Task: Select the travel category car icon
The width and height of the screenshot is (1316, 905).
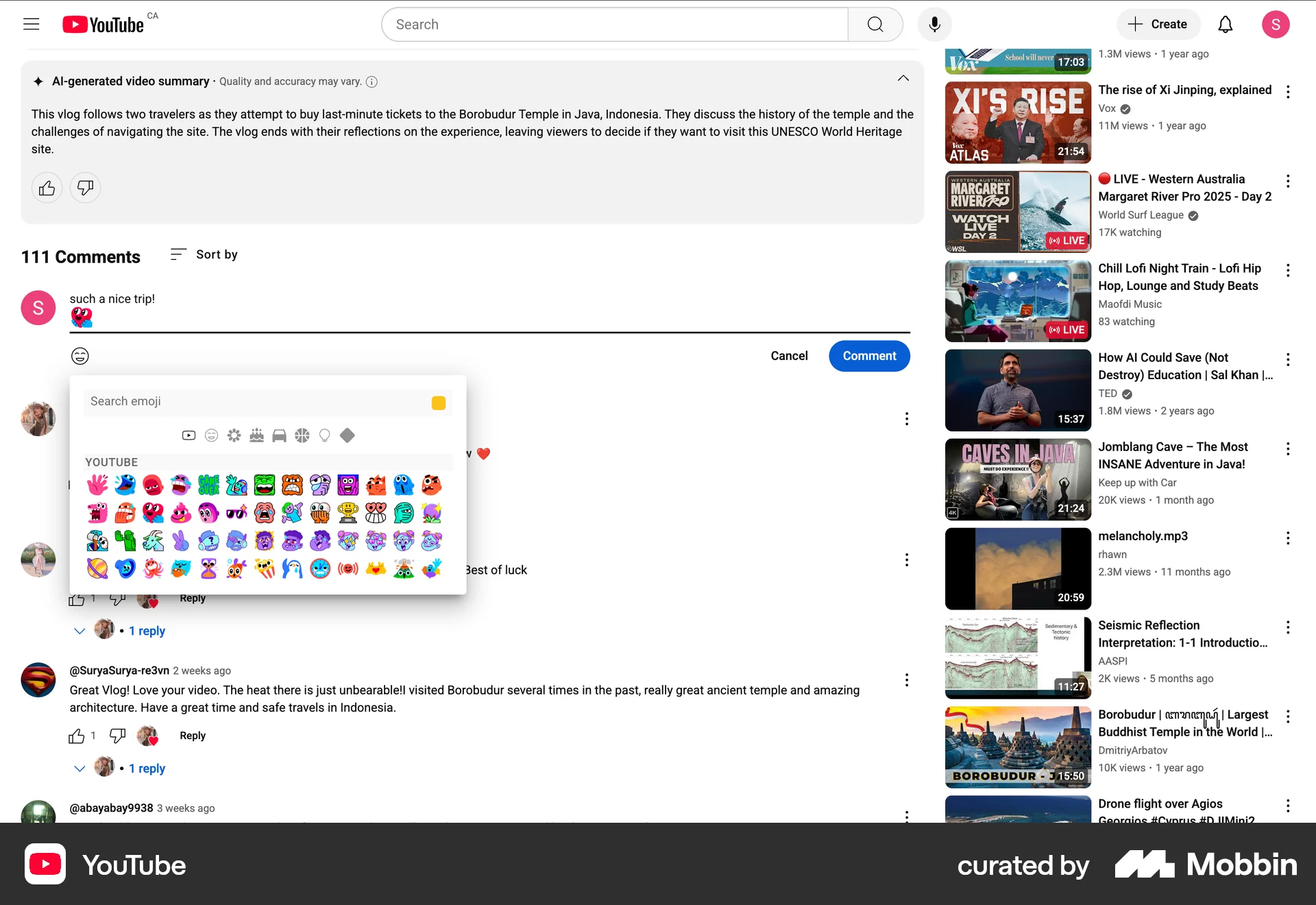Action: (x=279, y=435)
